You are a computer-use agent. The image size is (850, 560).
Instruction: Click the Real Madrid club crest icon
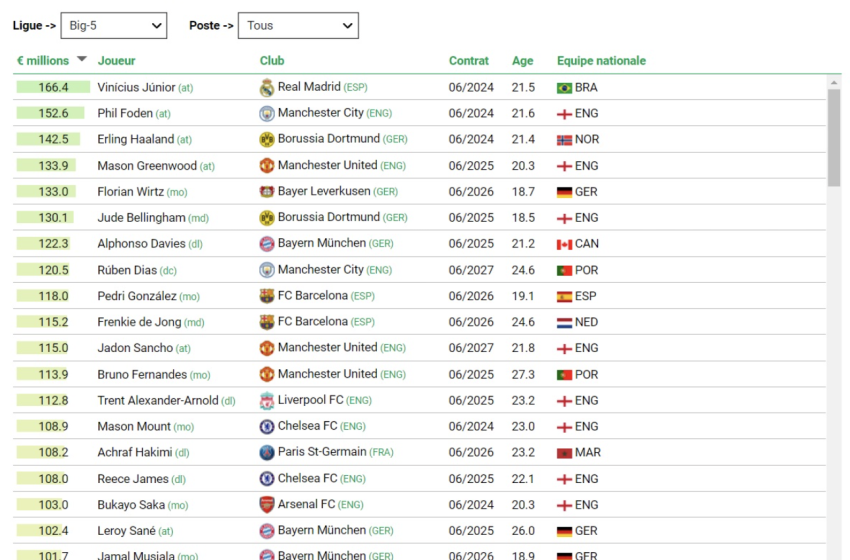267,87
